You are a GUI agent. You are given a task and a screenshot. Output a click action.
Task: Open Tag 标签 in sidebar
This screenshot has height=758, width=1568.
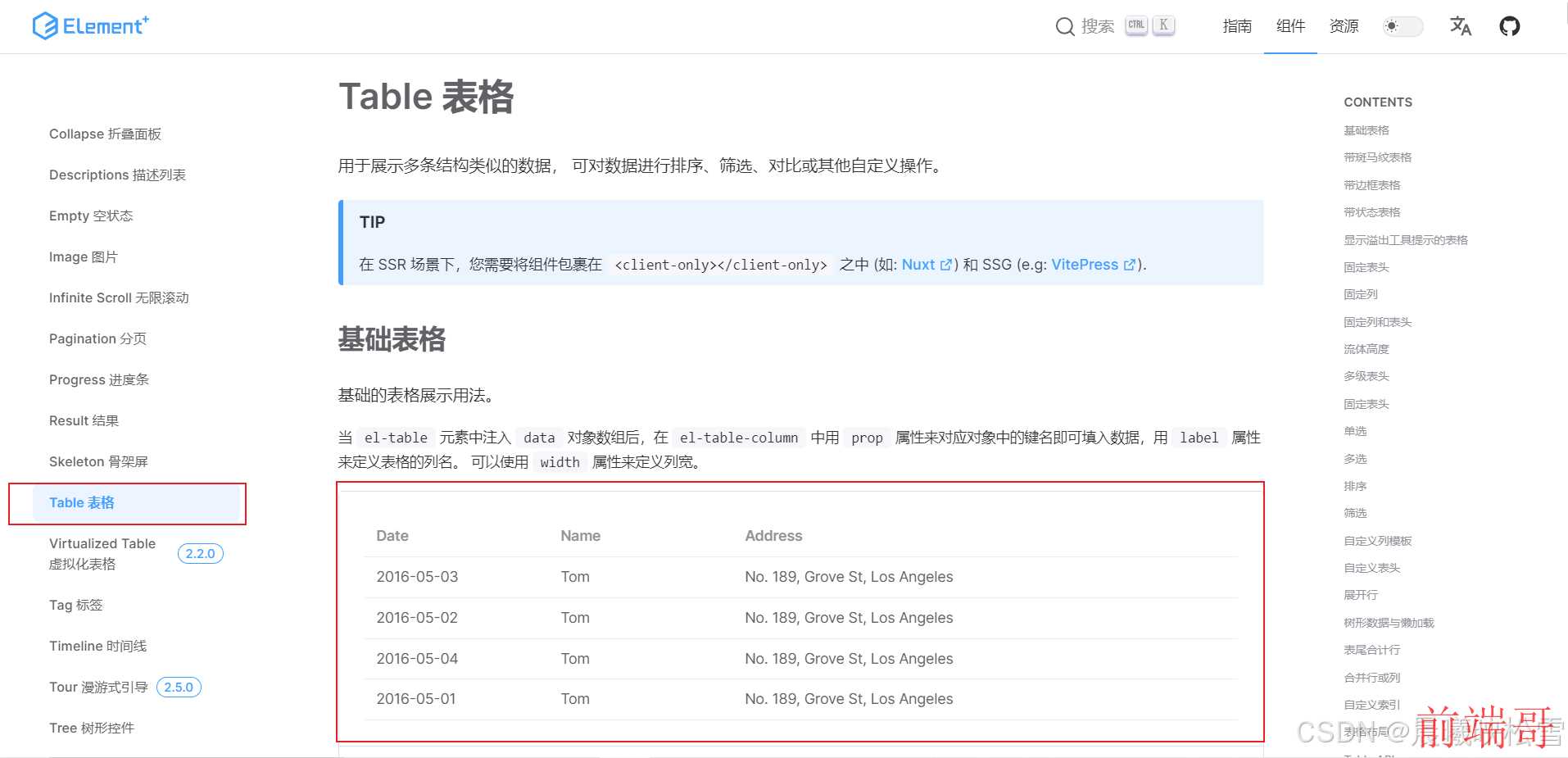76,605
